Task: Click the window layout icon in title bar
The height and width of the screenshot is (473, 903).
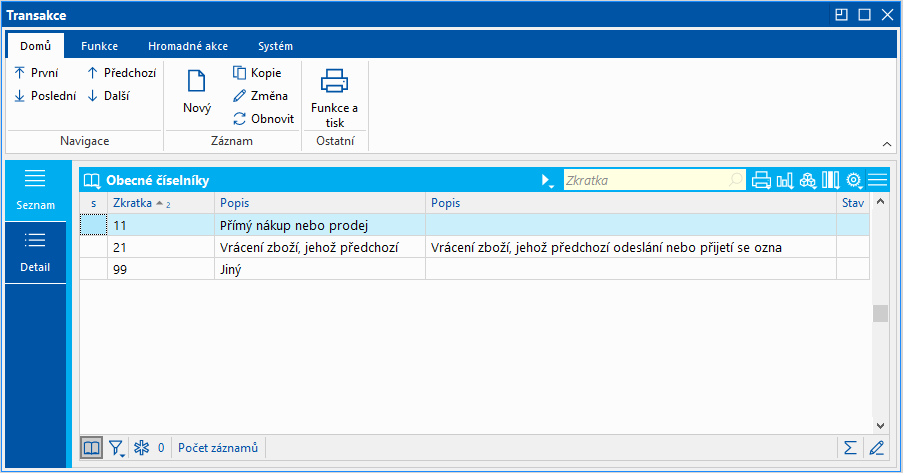Action: [x=841, y=15]
